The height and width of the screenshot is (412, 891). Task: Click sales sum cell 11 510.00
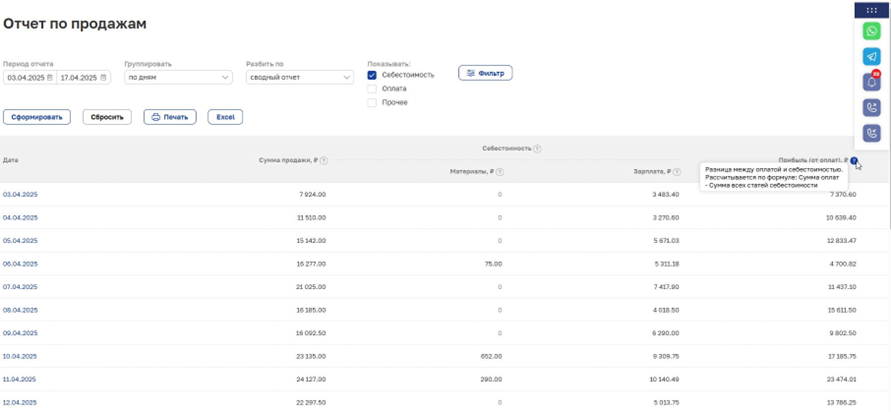point(311,218)
